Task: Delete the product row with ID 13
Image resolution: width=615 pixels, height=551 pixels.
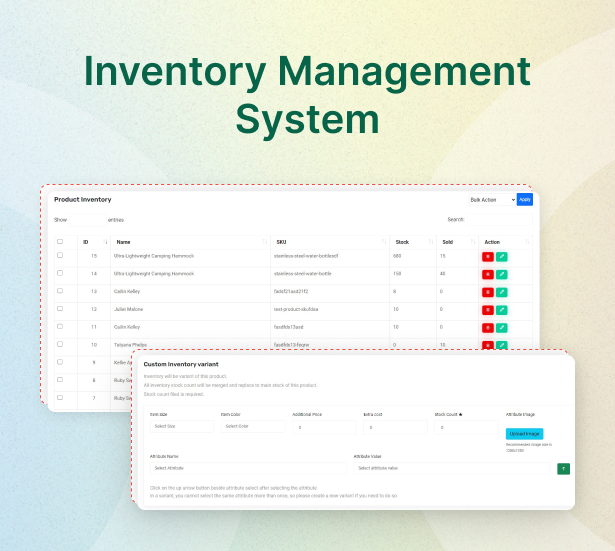Action: point(487,292)
